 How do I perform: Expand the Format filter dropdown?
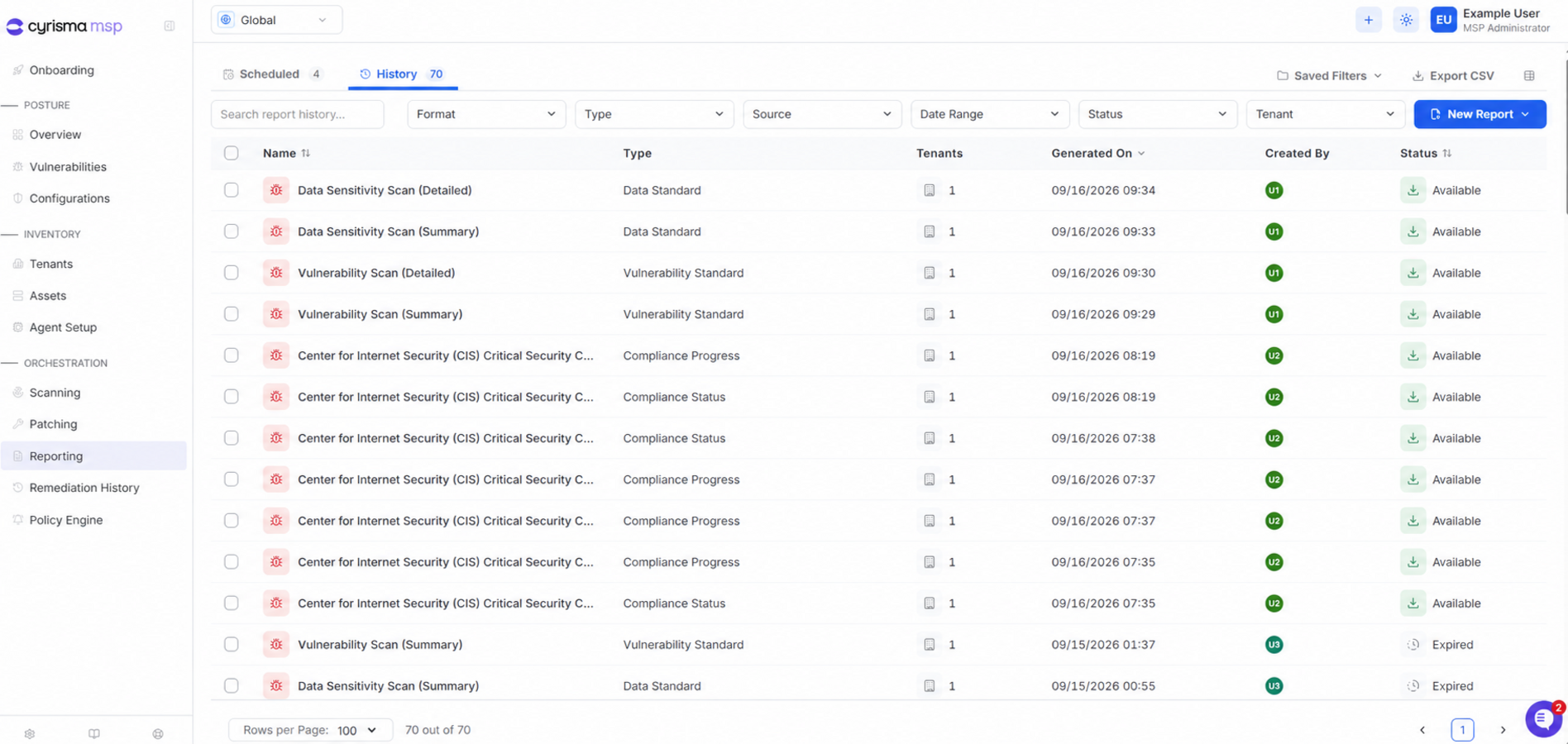(486, 114)
